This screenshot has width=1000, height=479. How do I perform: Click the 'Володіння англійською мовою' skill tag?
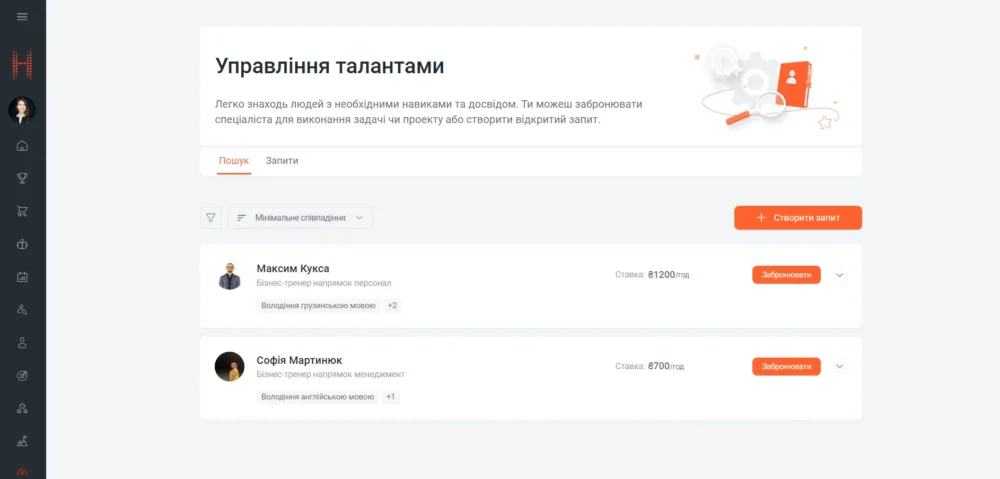tap(317, 397)
